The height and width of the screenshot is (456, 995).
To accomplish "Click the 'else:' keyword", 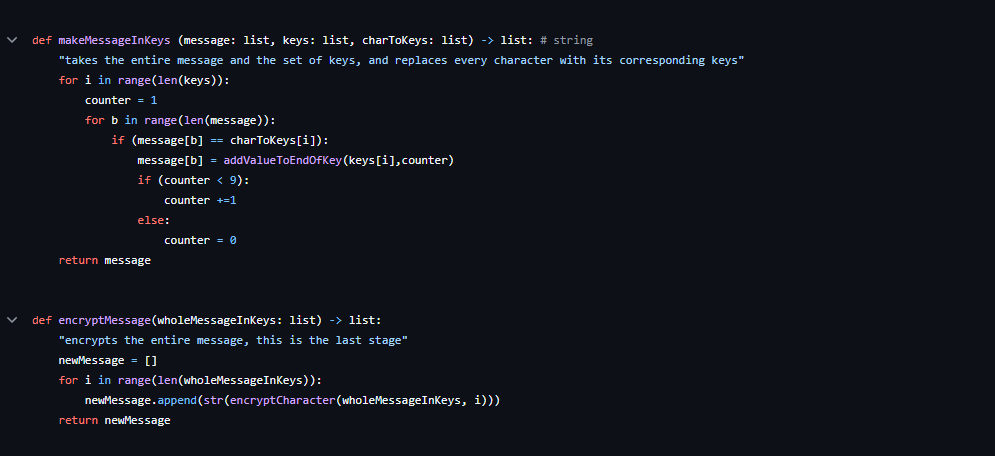I will click(154, 220).
